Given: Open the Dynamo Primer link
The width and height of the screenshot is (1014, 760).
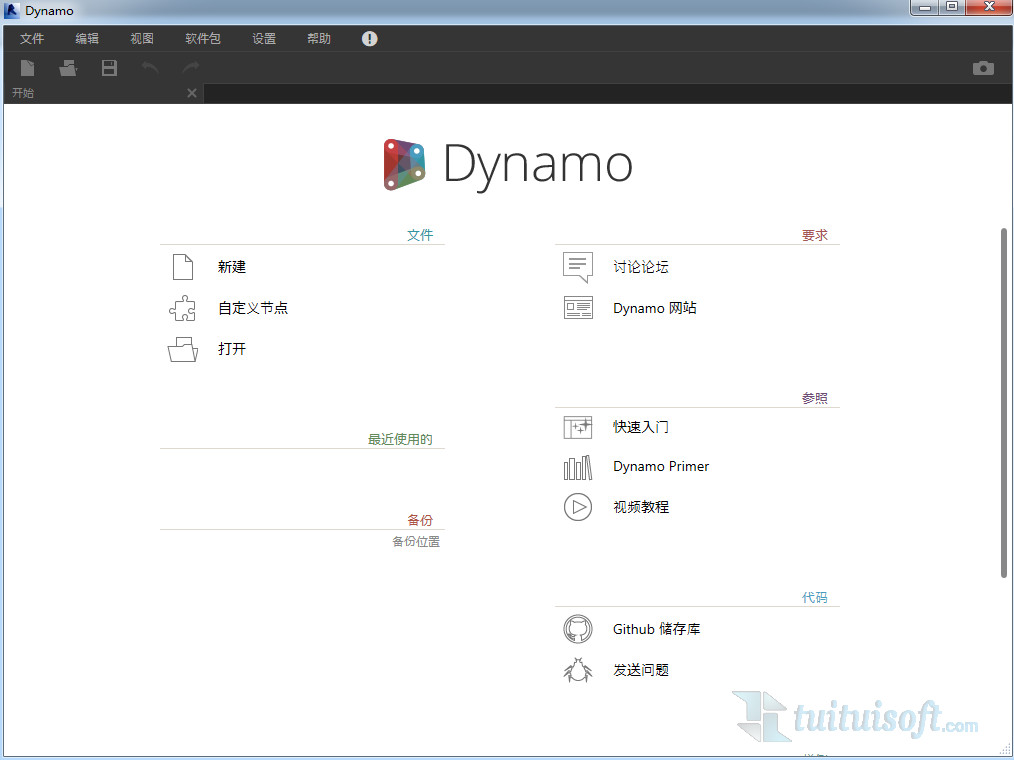Looking at the screenshot, I should [661, 466].
